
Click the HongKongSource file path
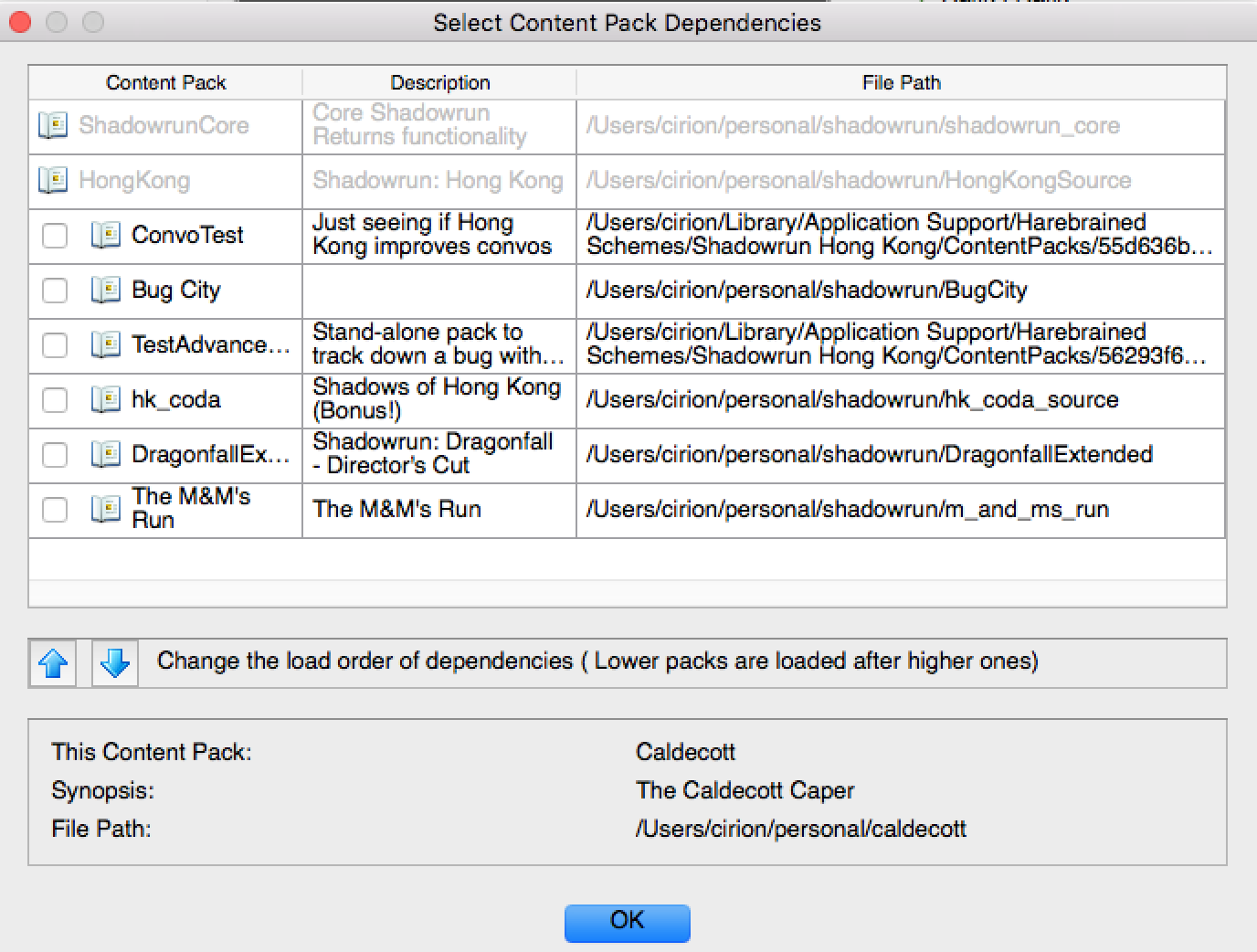(x=859, y=180)
